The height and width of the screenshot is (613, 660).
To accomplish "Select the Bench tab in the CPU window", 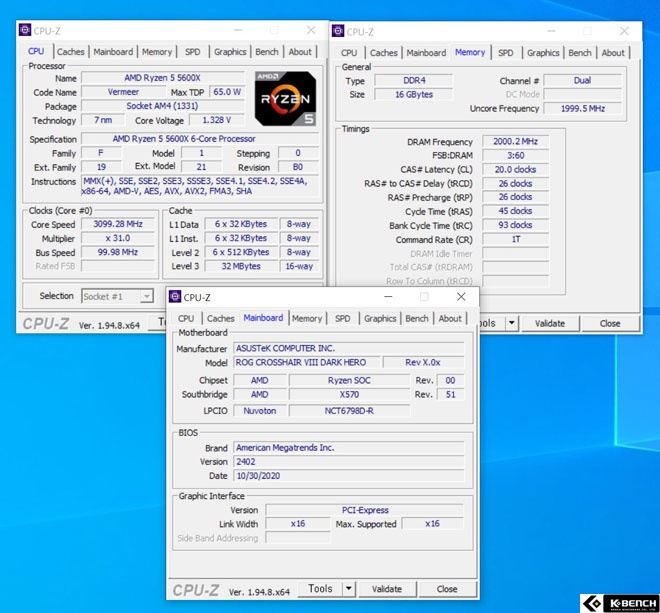I will pyautogui.click(x=267, y=52).
